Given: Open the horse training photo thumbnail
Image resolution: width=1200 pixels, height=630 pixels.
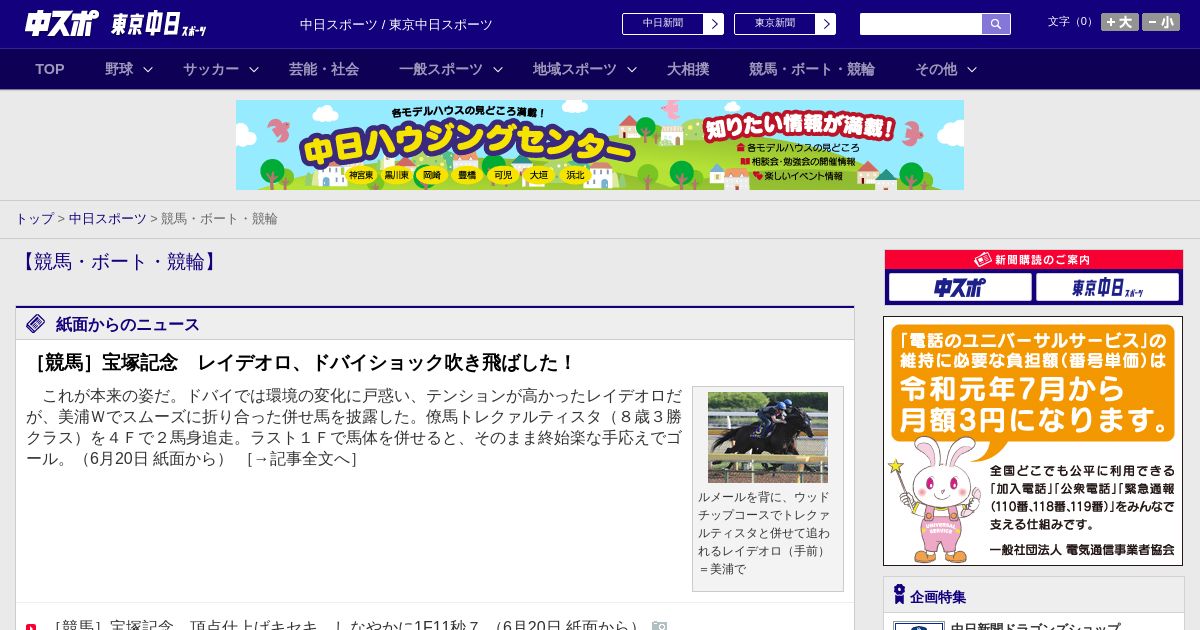Looking at the screenshot, I should (768, 437).
